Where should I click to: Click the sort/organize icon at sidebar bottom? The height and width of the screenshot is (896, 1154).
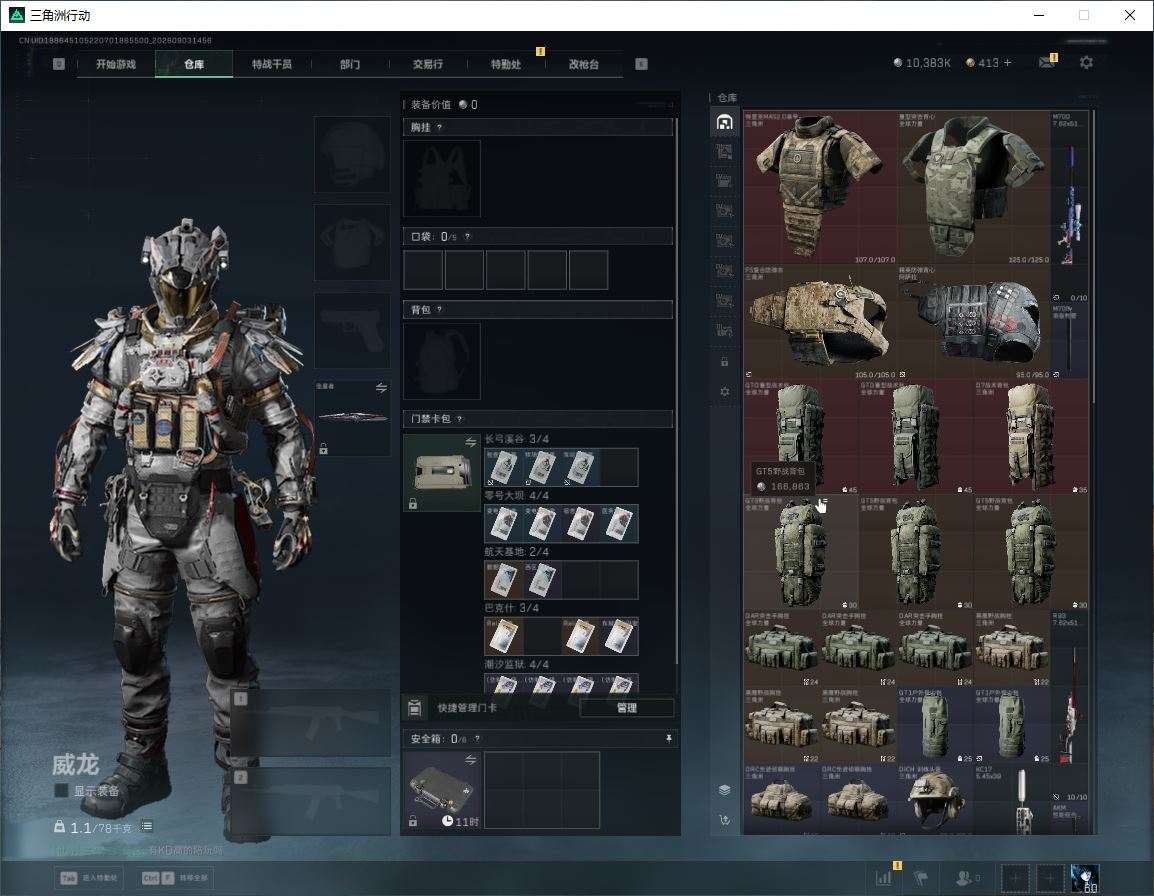pos(724,820)
